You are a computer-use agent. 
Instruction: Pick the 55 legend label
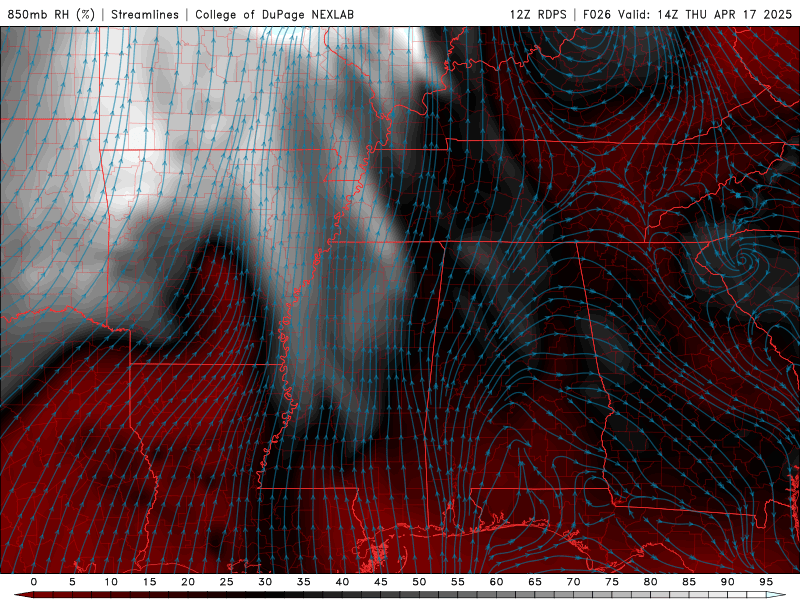point(458,582)
